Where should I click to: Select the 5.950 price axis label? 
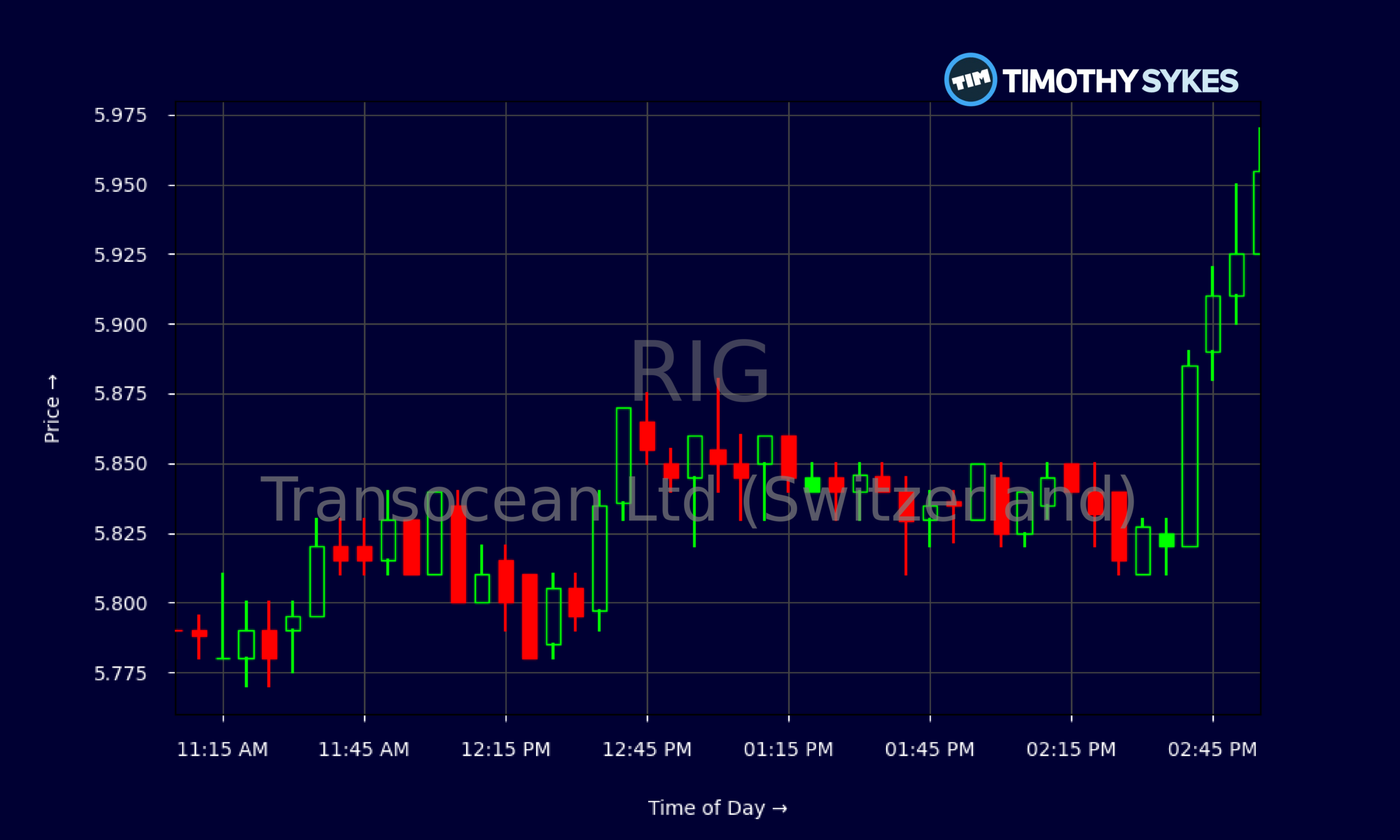point(120,185)
